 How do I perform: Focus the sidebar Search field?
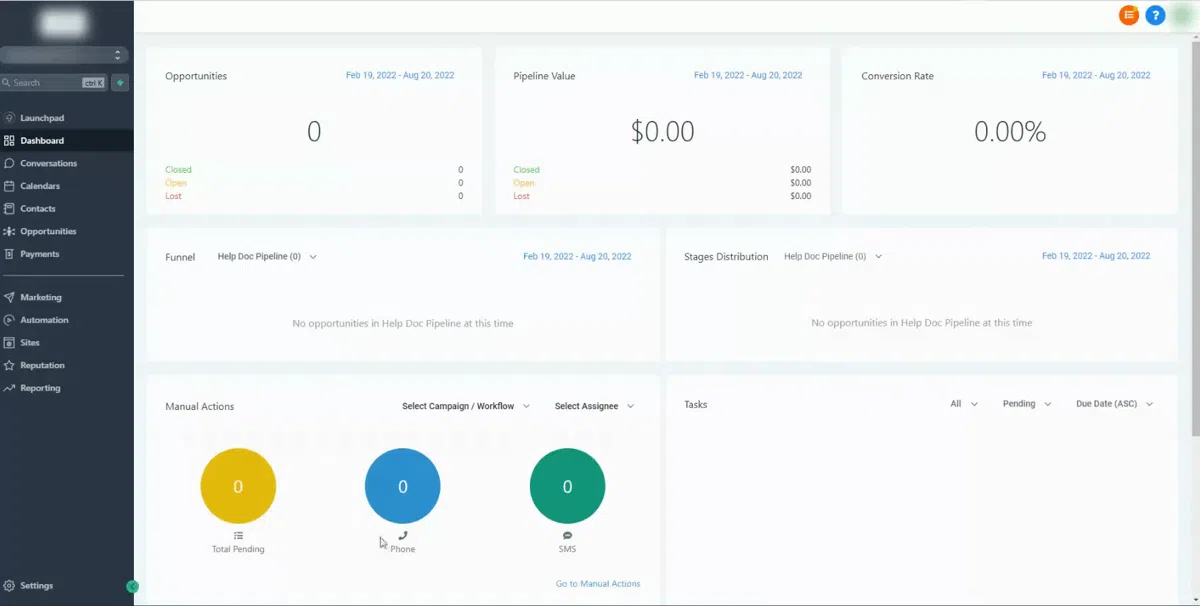click(54, 83)
